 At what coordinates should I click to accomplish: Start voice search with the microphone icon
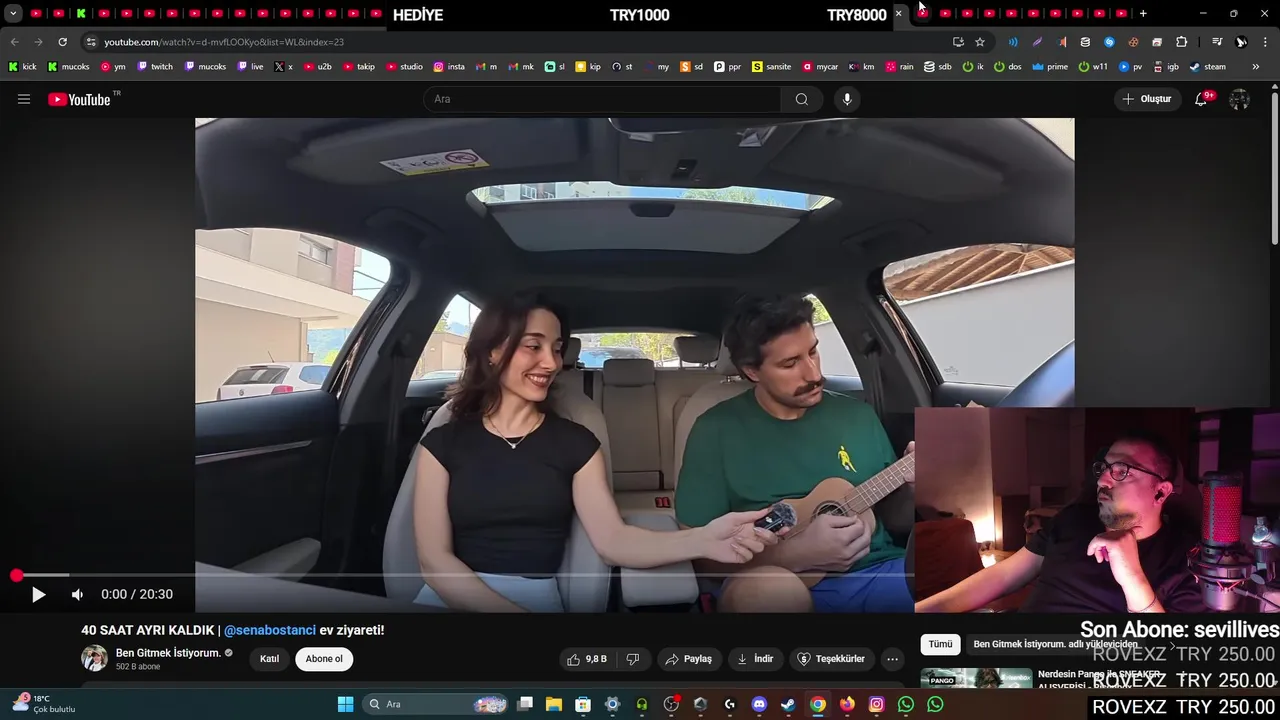tap(847, 99)
